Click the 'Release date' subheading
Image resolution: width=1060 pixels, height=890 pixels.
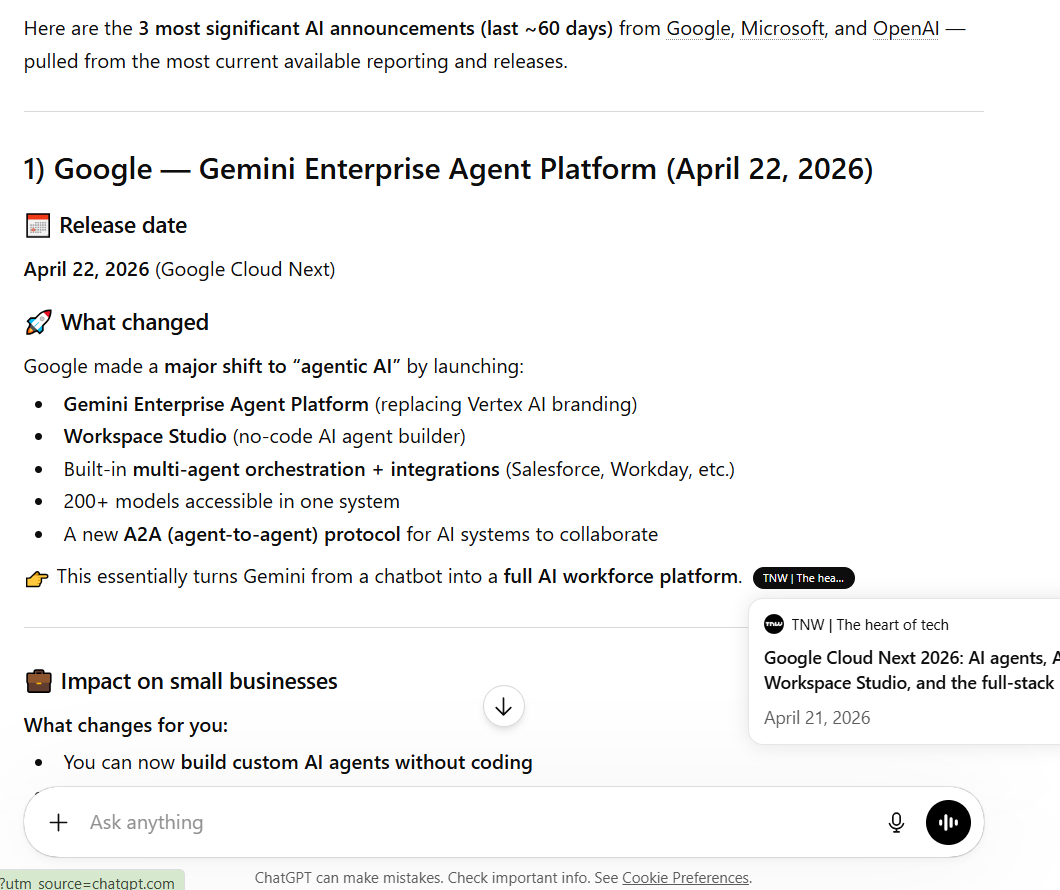[123, 226]
